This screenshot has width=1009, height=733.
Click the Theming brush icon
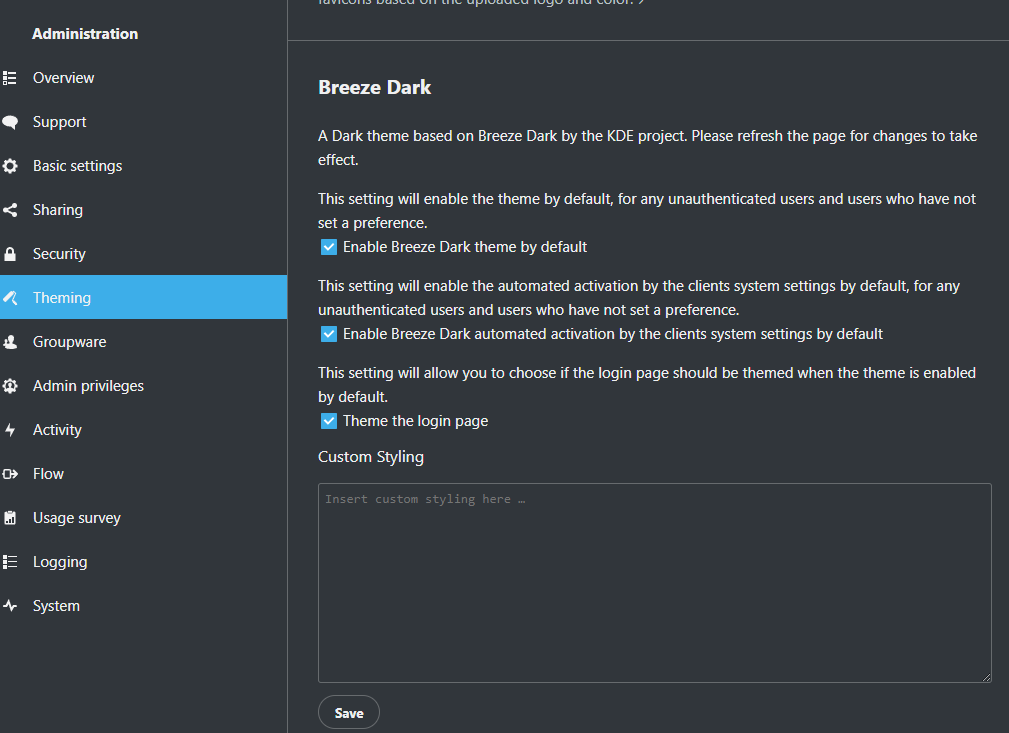[10, 298]
